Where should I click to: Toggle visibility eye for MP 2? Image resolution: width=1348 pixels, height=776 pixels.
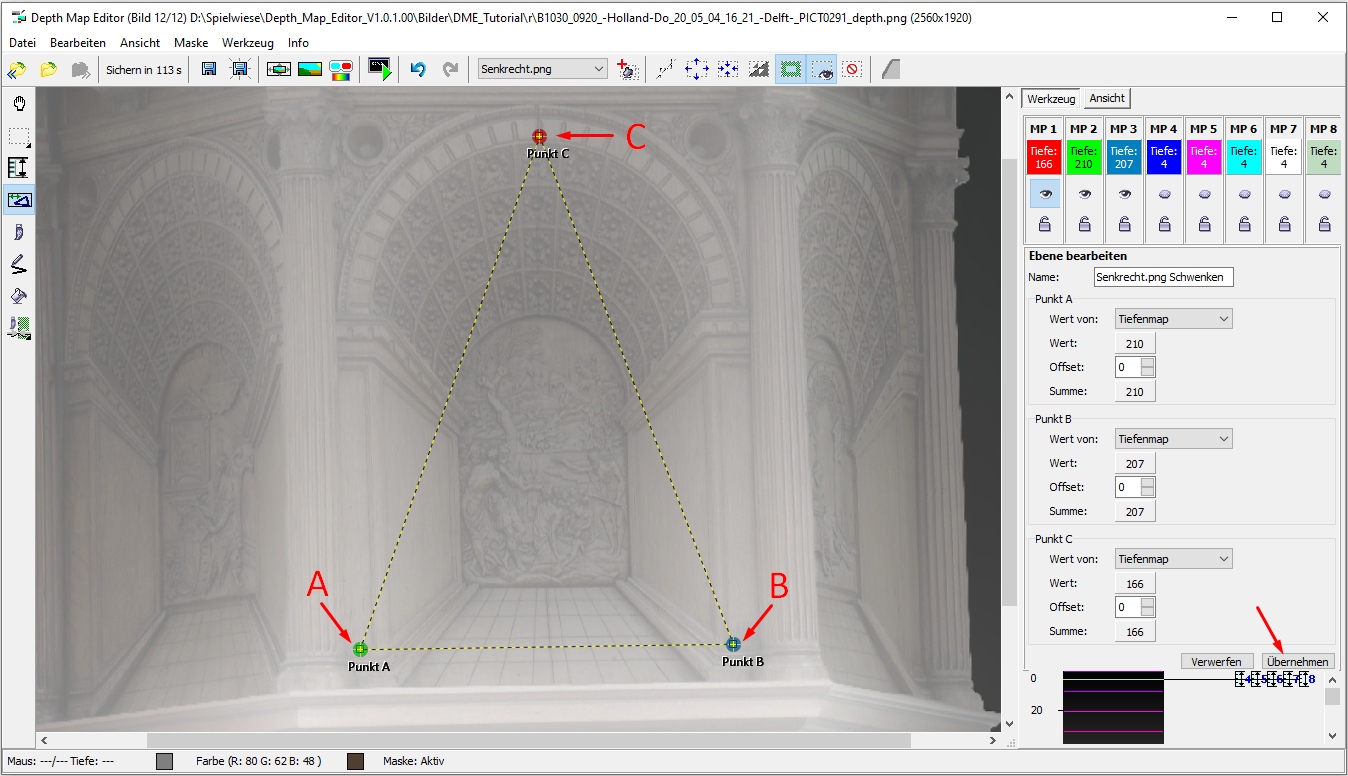tap(1084, 194)
